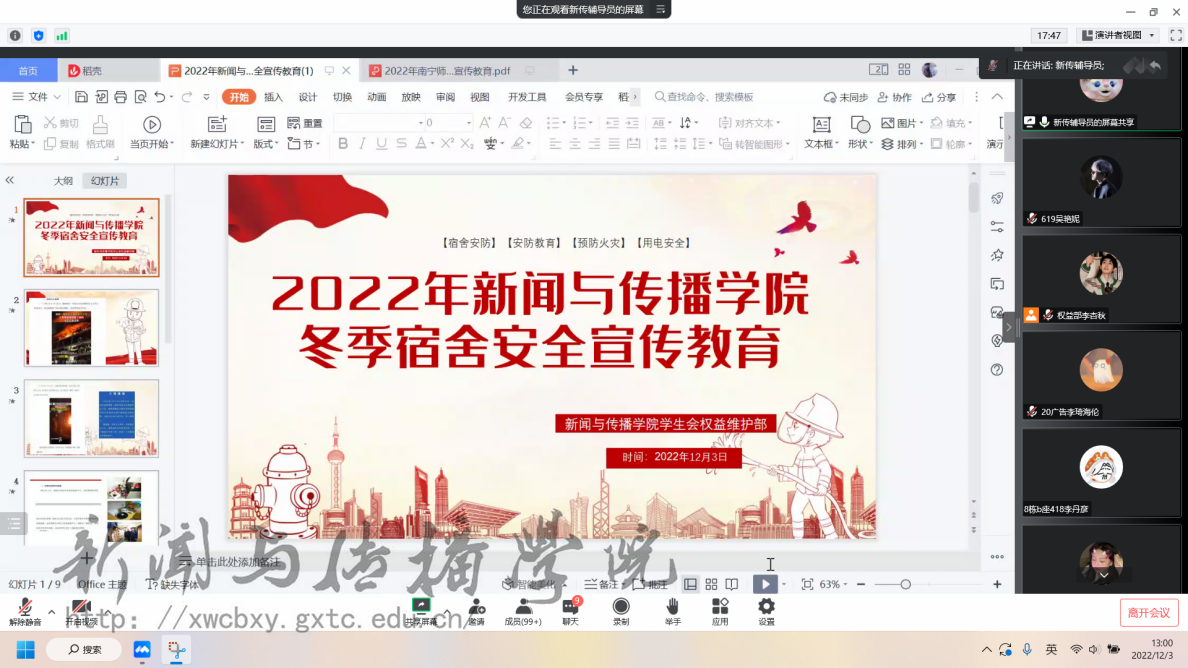Open the 文件 file menu dropdown

(36, 97)
